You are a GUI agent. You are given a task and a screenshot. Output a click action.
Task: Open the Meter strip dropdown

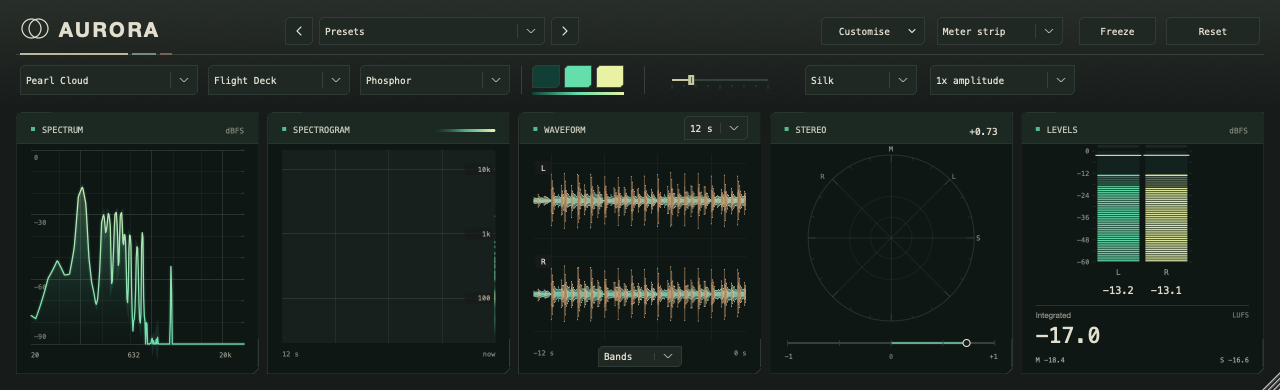click(x=999, y=31)
